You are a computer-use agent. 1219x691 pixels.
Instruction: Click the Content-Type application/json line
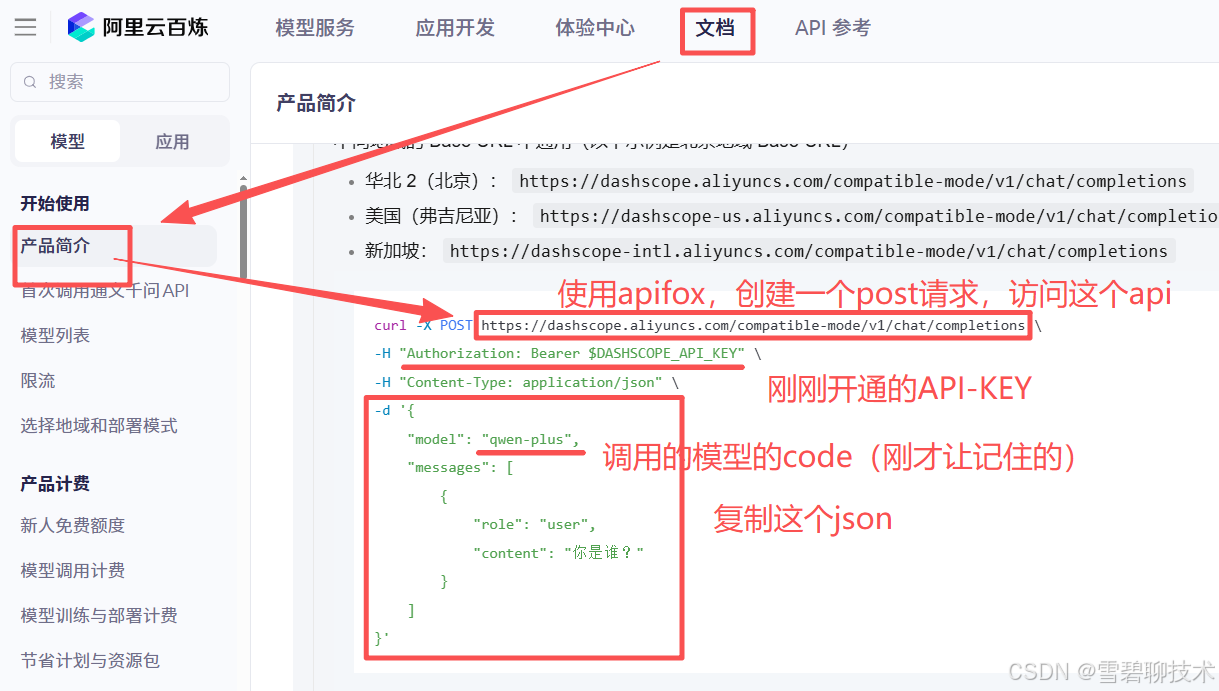(x=527, y=382)
